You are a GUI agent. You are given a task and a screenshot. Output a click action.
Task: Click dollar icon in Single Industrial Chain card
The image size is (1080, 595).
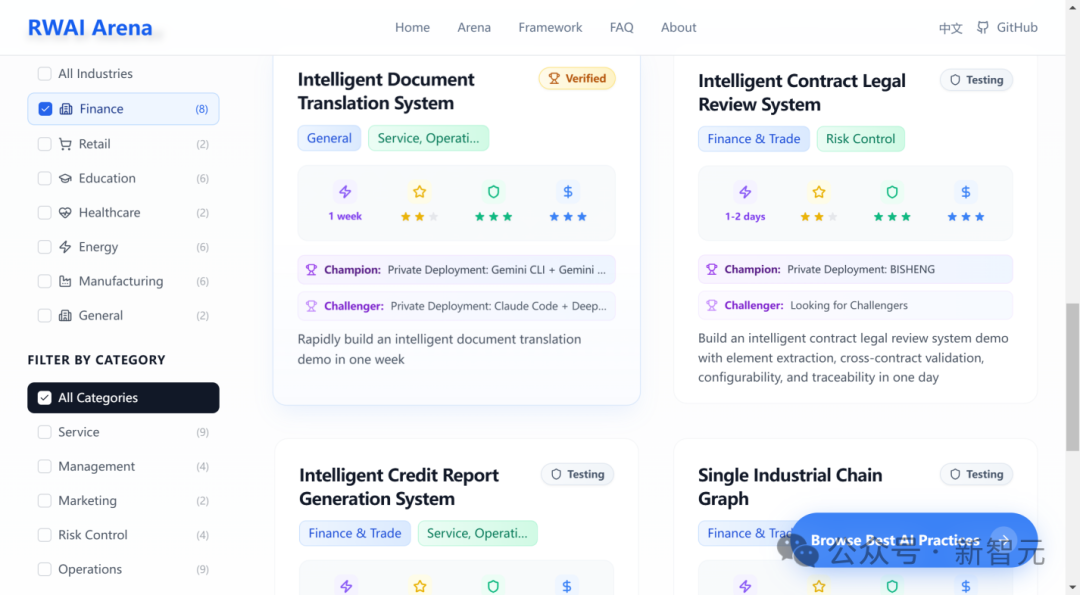966,585
